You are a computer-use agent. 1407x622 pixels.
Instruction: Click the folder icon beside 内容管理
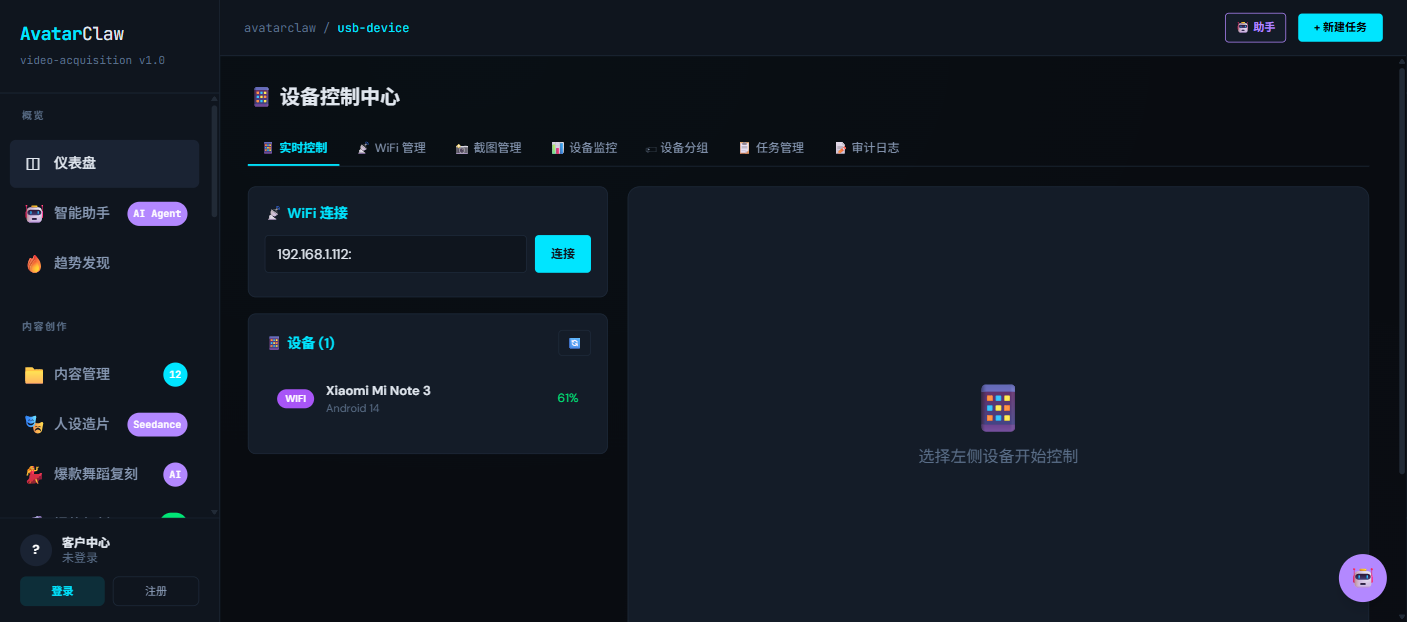34,374
